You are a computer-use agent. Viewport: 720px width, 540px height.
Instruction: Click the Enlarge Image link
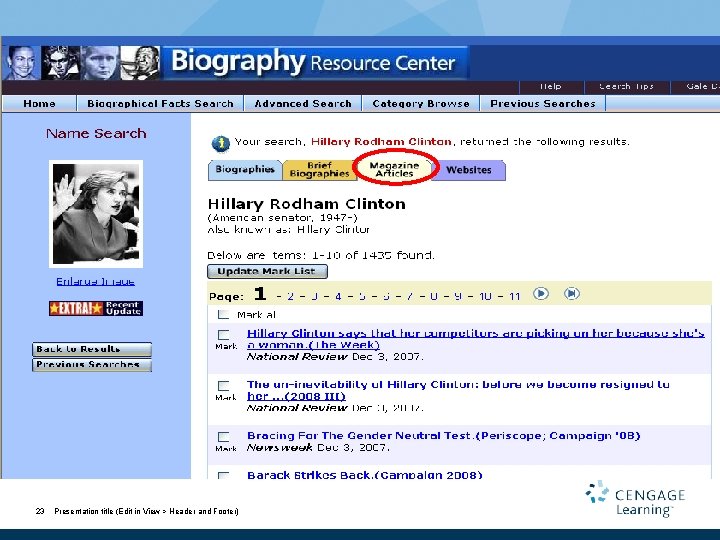(96, 281)
